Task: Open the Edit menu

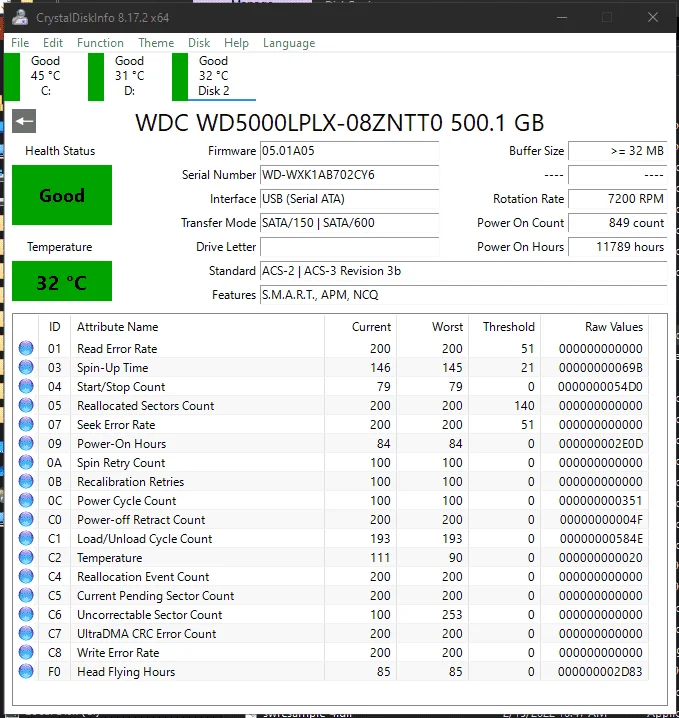Action: point(53,43)
